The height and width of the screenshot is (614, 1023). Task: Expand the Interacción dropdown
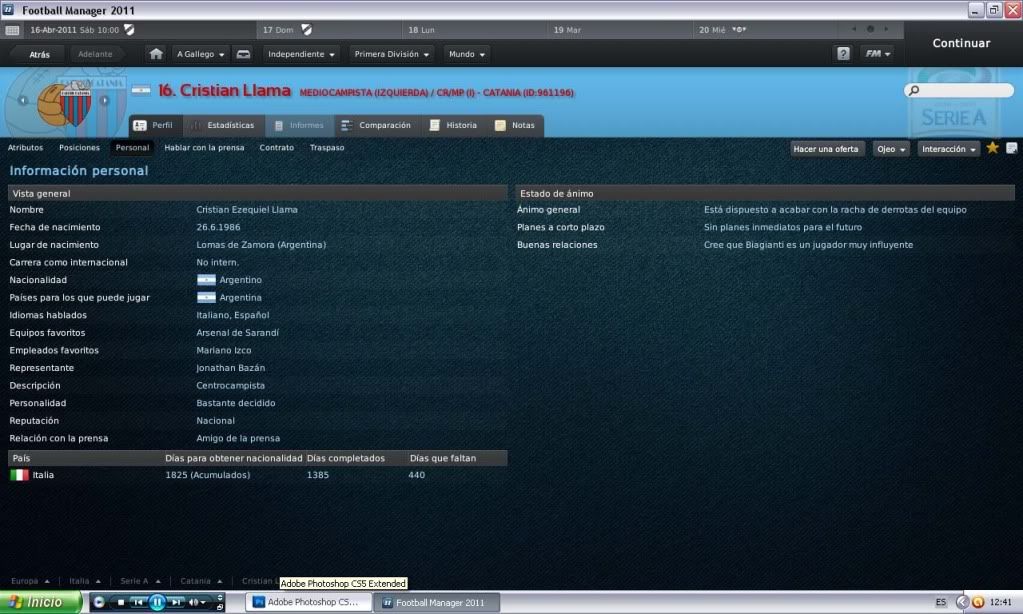(x=949, y=149)
